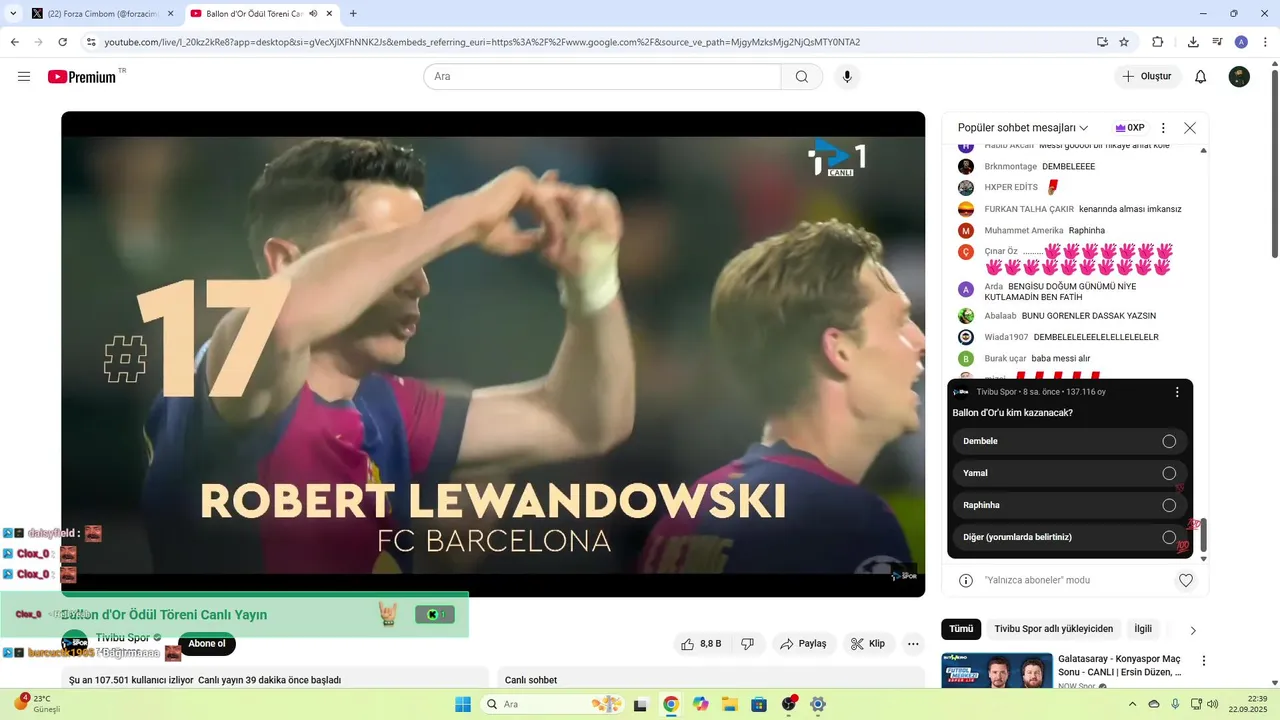Switch to the Forza Cimbom X tab

(102, 14)
